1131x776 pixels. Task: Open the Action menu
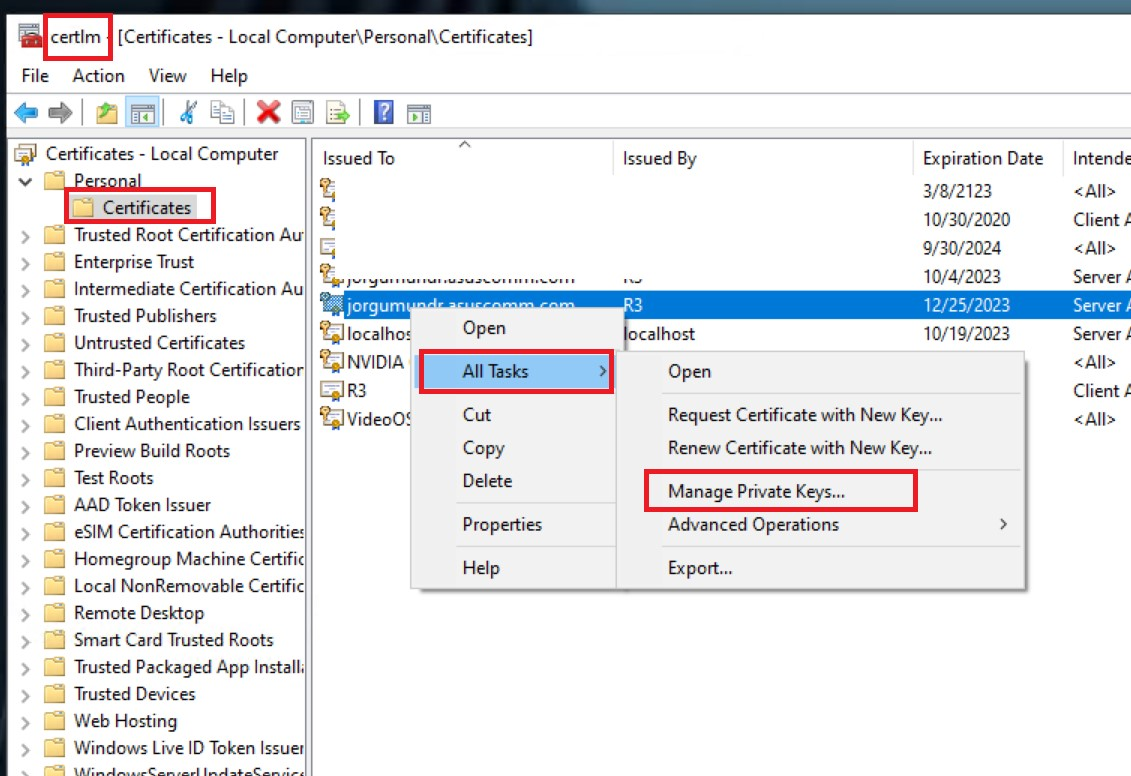click(98, 75)
